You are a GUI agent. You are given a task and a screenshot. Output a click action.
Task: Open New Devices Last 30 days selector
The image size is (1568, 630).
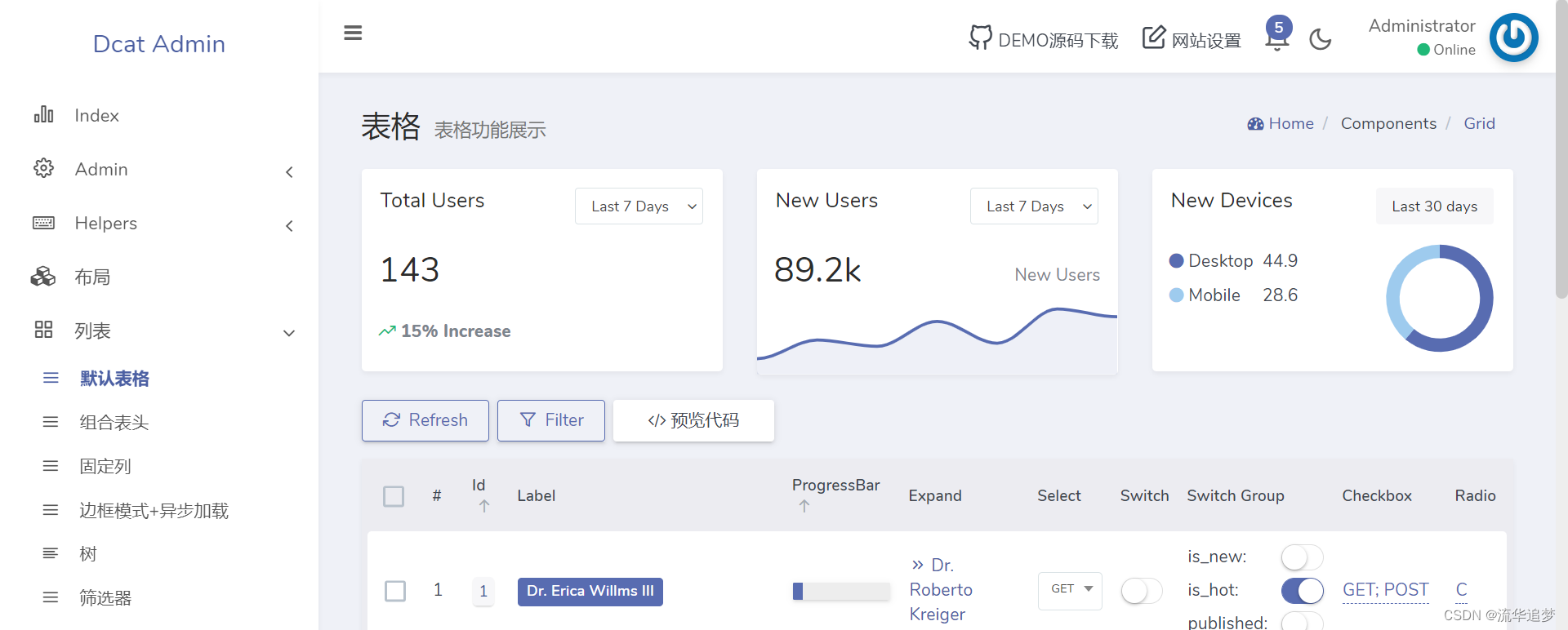(1435, 206)
